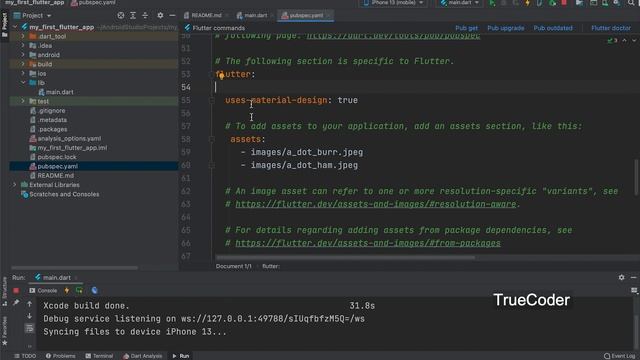Click 'flutter:' breadcrumb below editor
The width and height of the screenshot is (640, 360).
tap(271, 266)
